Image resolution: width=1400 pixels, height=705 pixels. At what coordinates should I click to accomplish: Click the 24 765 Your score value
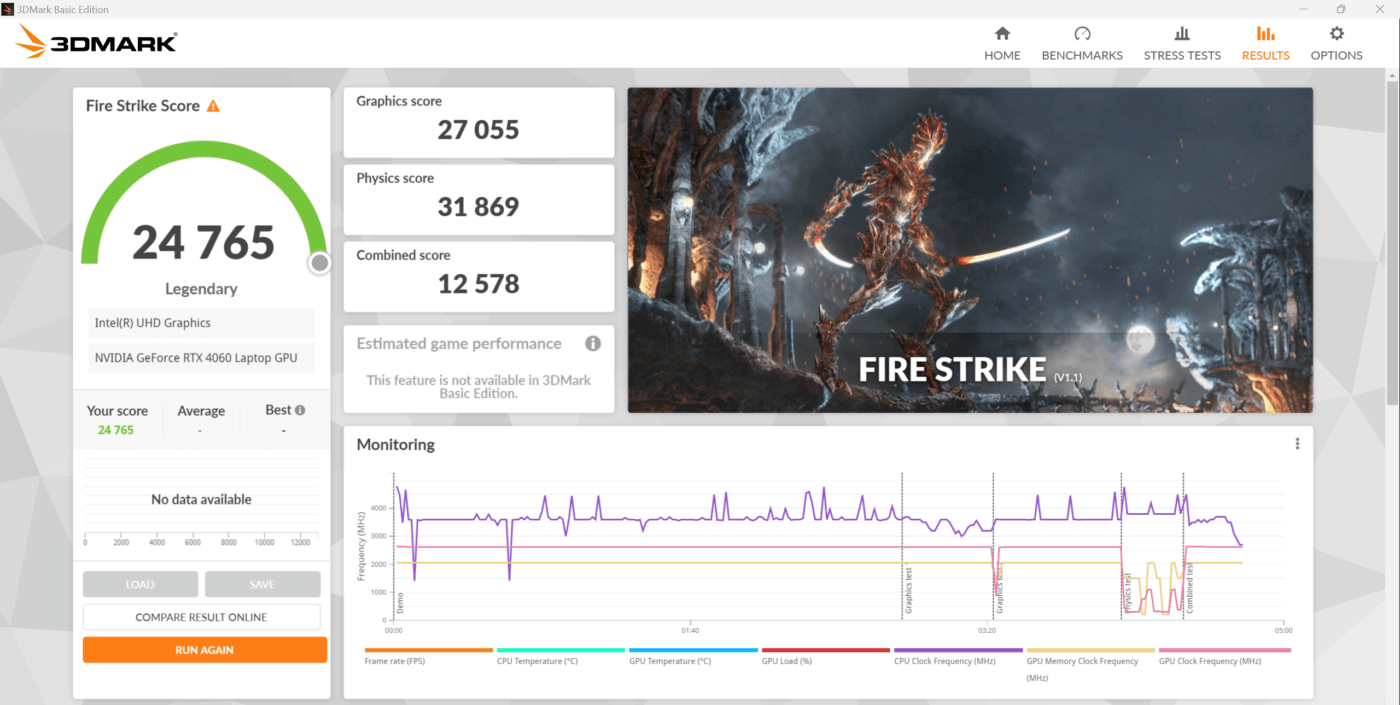click(116, 430)
